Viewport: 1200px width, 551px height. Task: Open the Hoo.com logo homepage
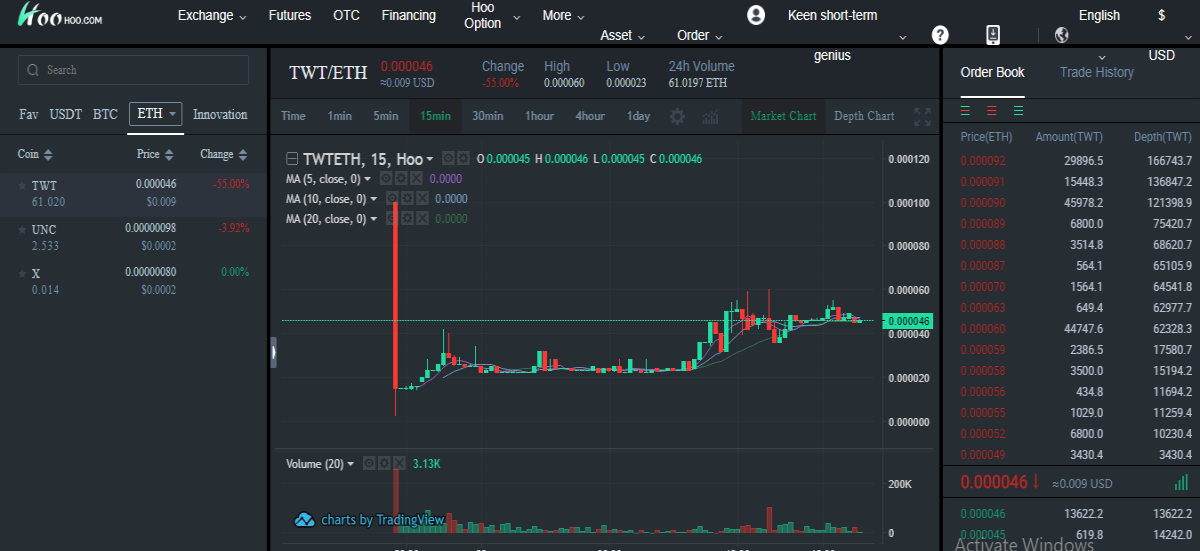[61, 16]
